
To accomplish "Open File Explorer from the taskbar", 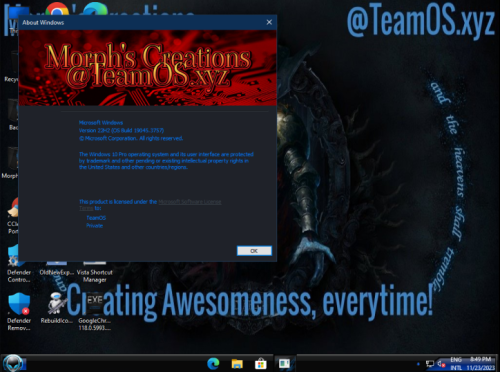I will [237, 363].
